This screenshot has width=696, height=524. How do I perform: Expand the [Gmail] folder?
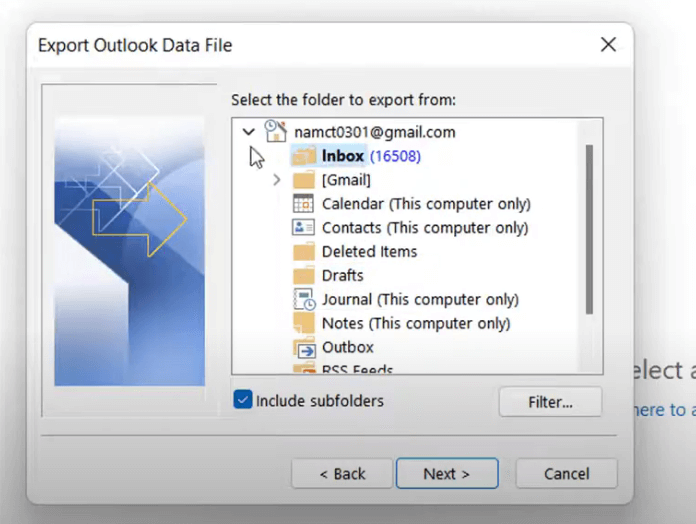tap(277, 180)
